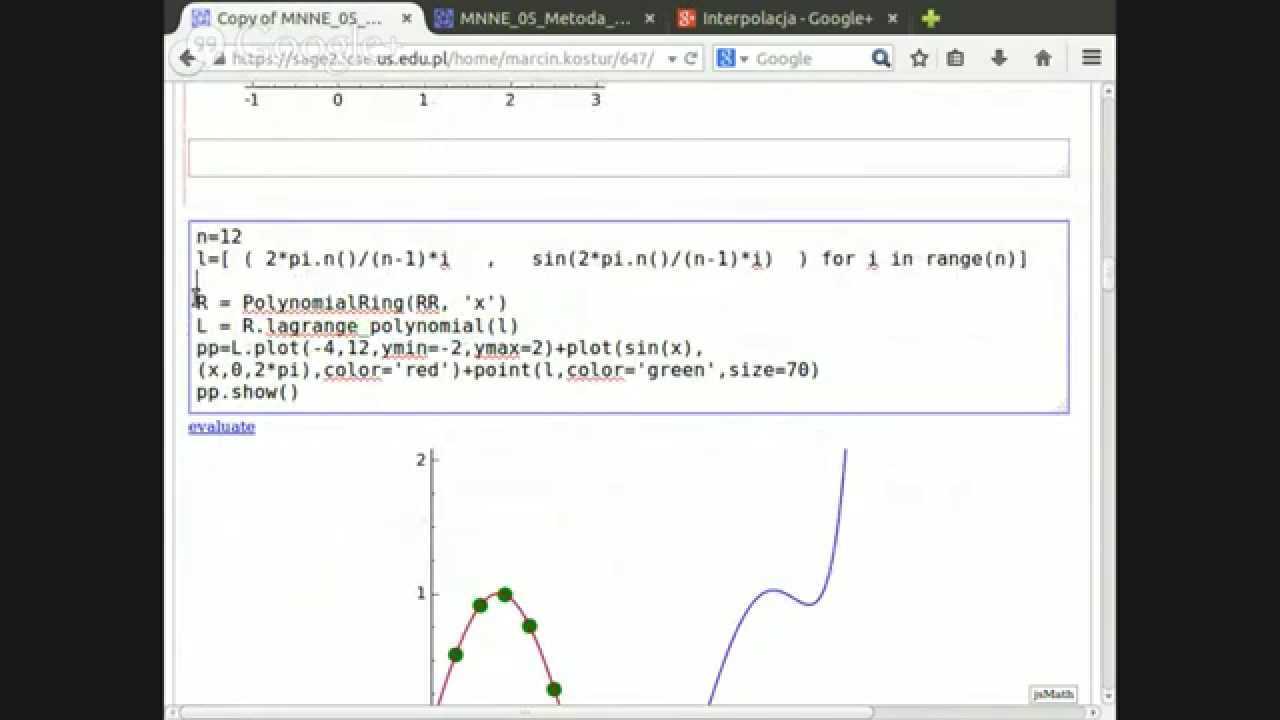Click the horizontal scrollbar at bottom

pos(525,713)
